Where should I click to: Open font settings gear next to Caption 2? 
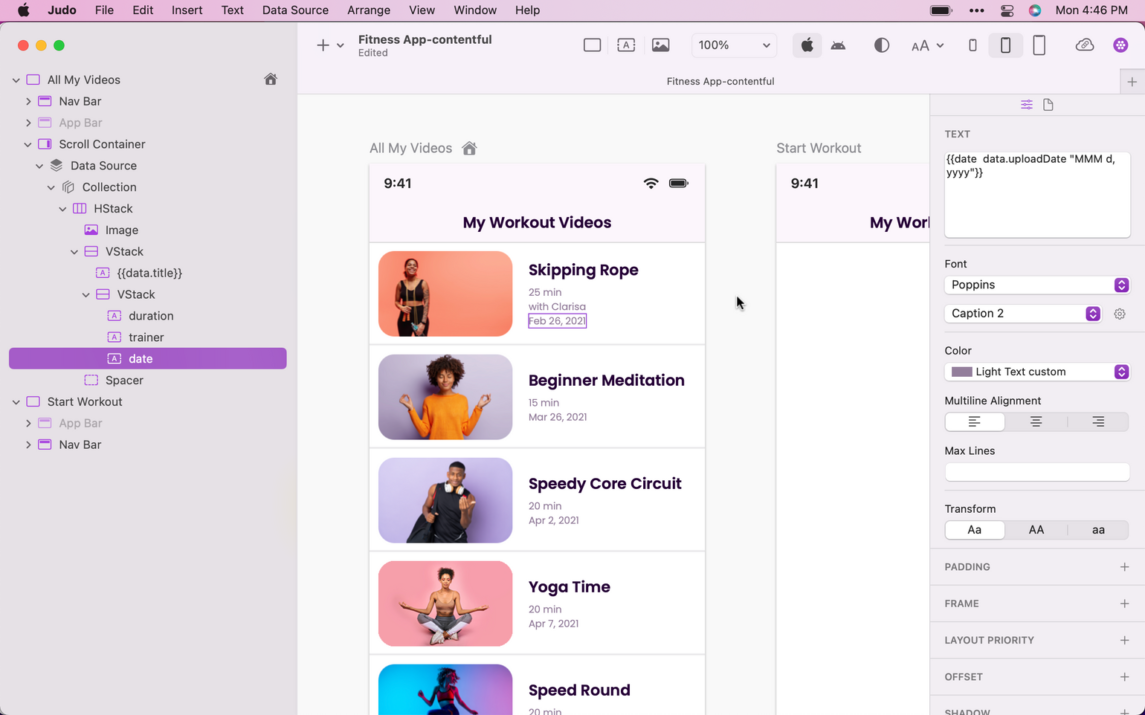pos(1119,314)
